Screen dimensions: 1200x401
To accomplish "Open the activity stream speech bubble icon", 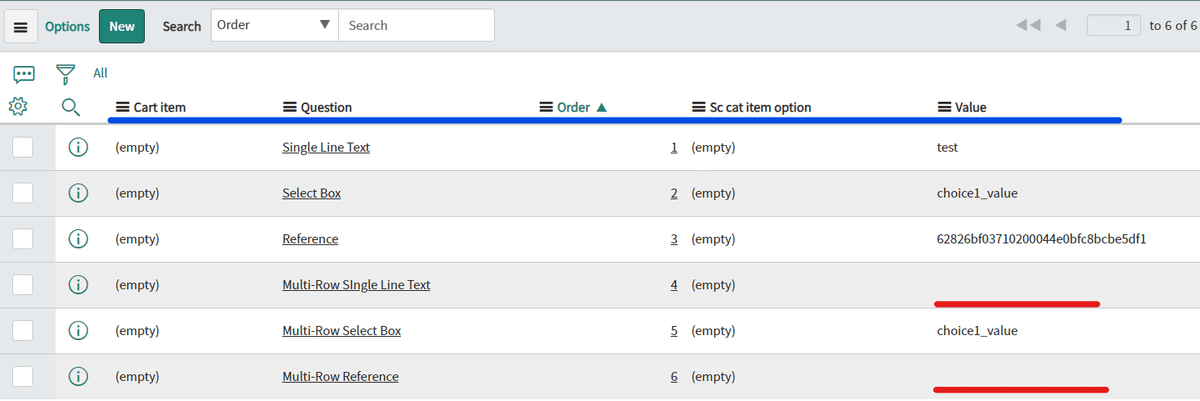I will (x=24, y=74).
